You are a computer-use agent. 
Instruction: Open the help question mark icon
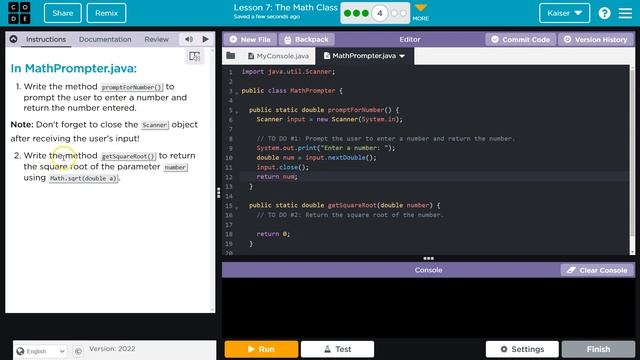[604, 13]
